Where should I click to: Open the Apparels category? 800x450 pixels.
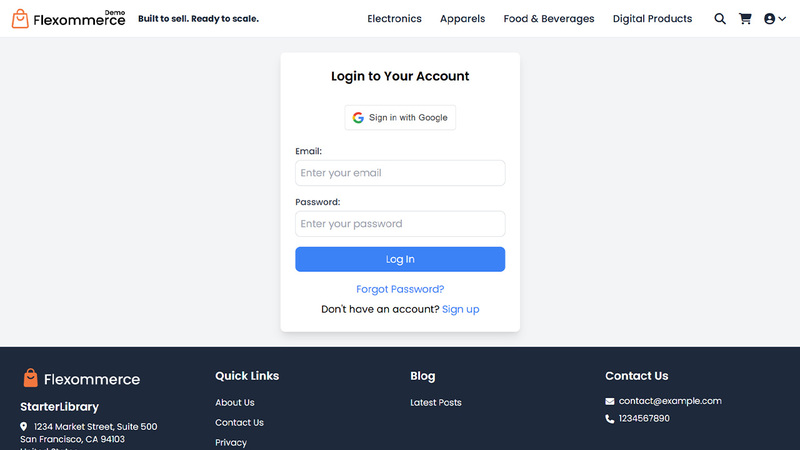point(462,19)
